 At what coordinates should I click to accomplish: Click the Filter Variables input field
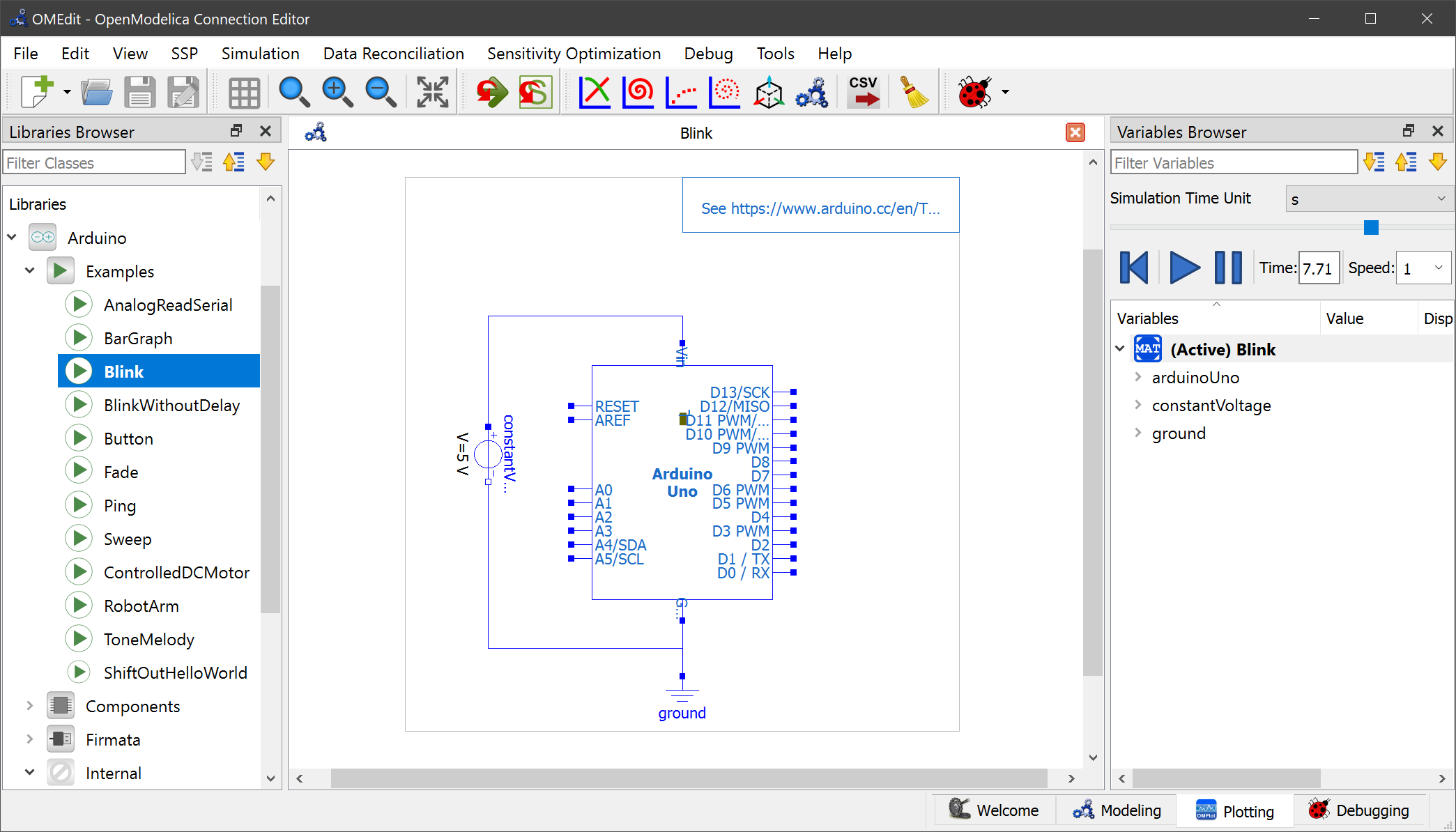pos(1233,163)
